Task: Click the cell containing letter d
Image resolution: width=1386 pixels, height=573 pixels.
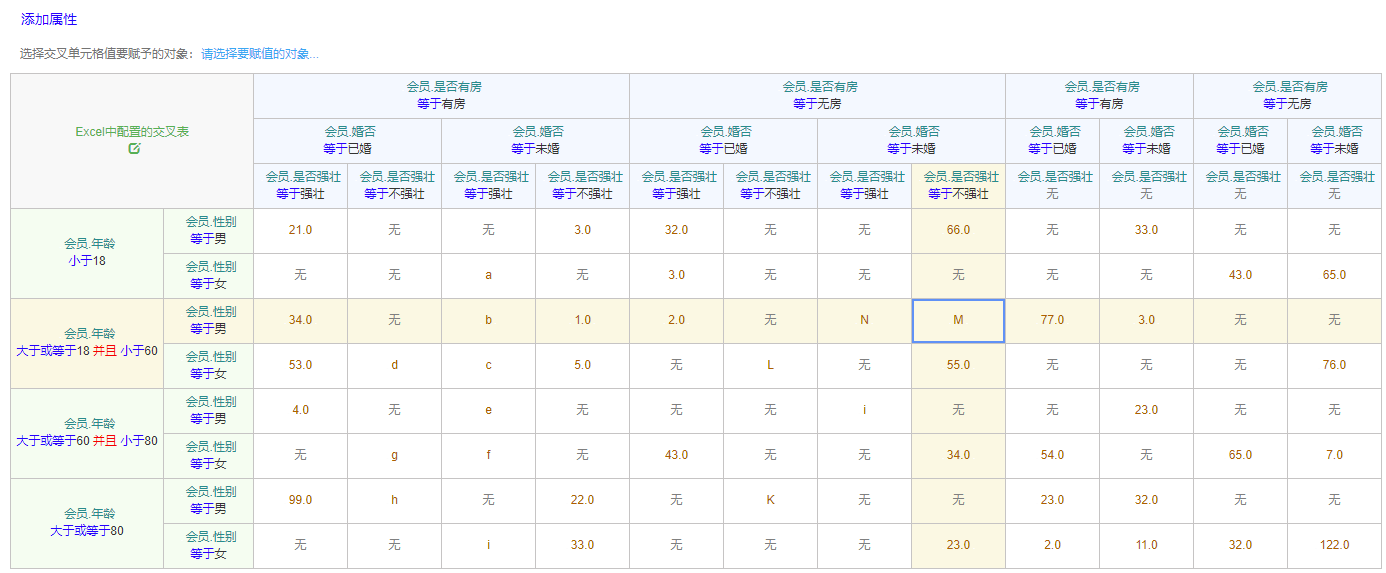Action: point(394,366)
